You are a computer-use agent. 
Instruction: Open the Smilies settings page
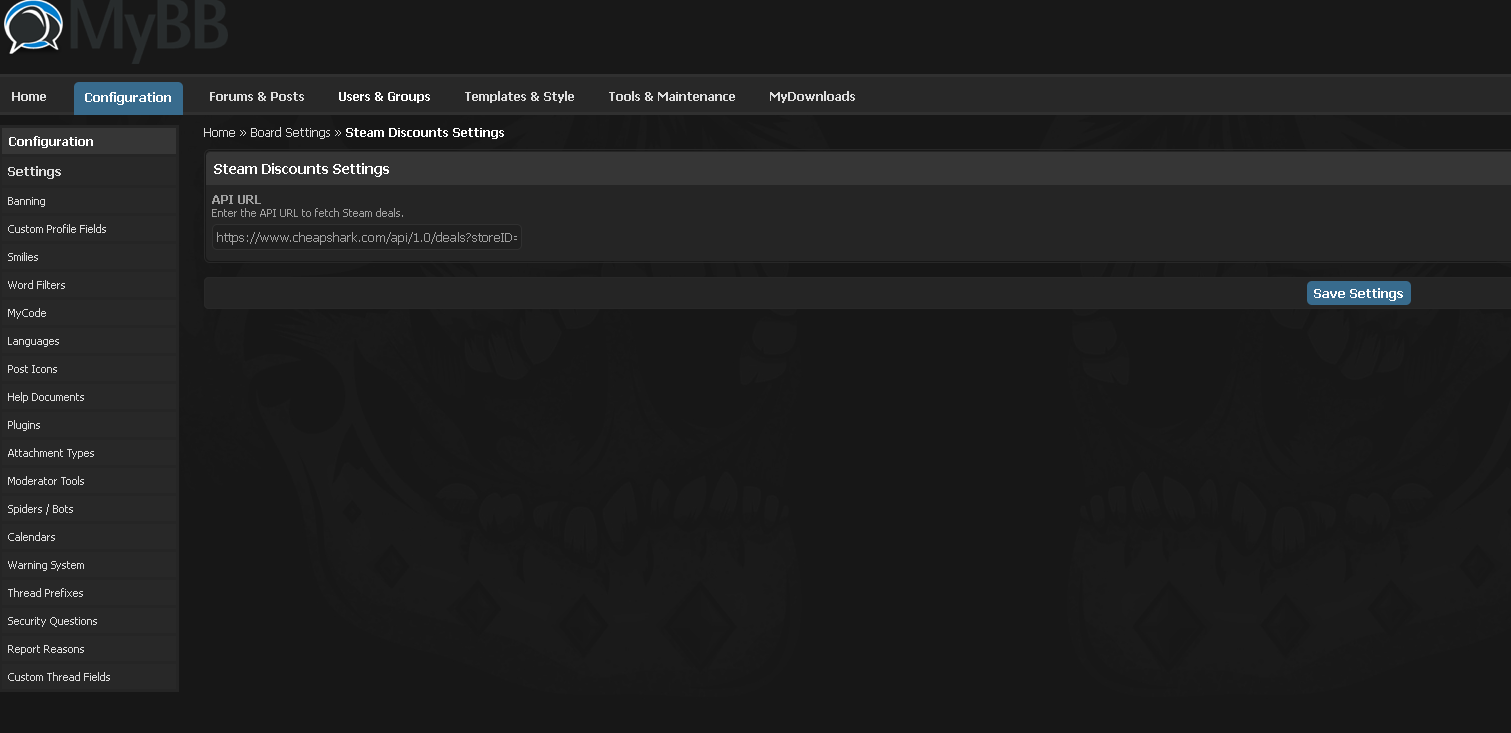23,257
